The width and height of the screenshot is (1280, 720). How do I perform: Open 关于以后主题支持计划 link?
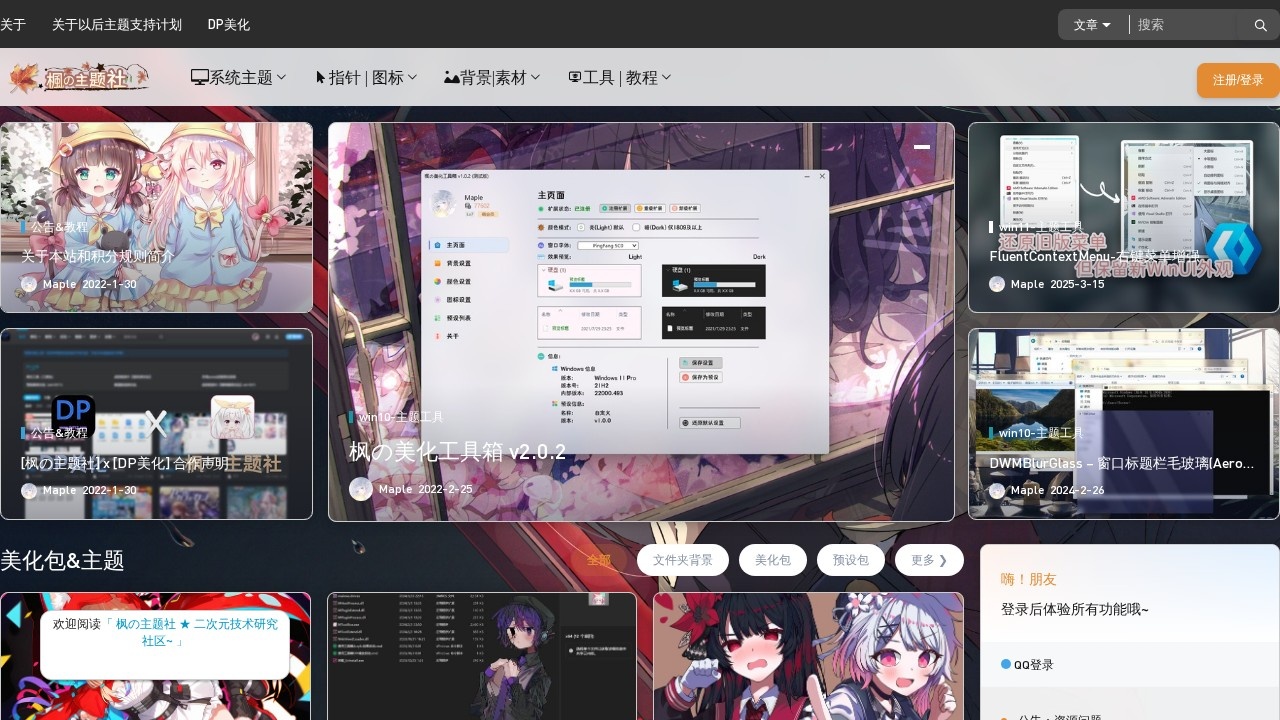[117, 24]
